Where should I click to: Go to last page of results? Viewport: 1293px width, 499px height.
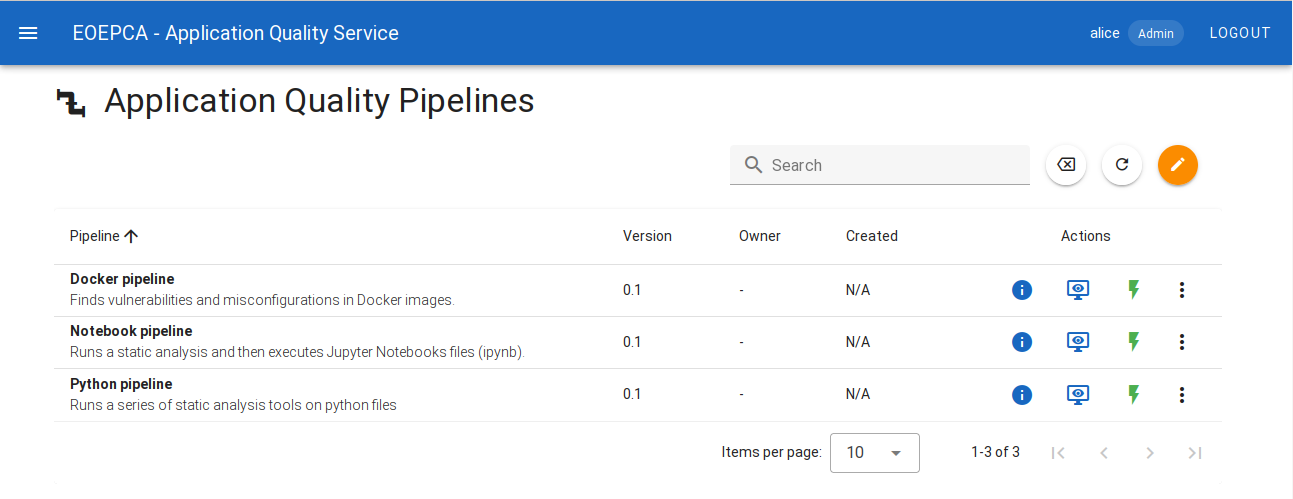pyautogui.click(x=1195, y=453)
